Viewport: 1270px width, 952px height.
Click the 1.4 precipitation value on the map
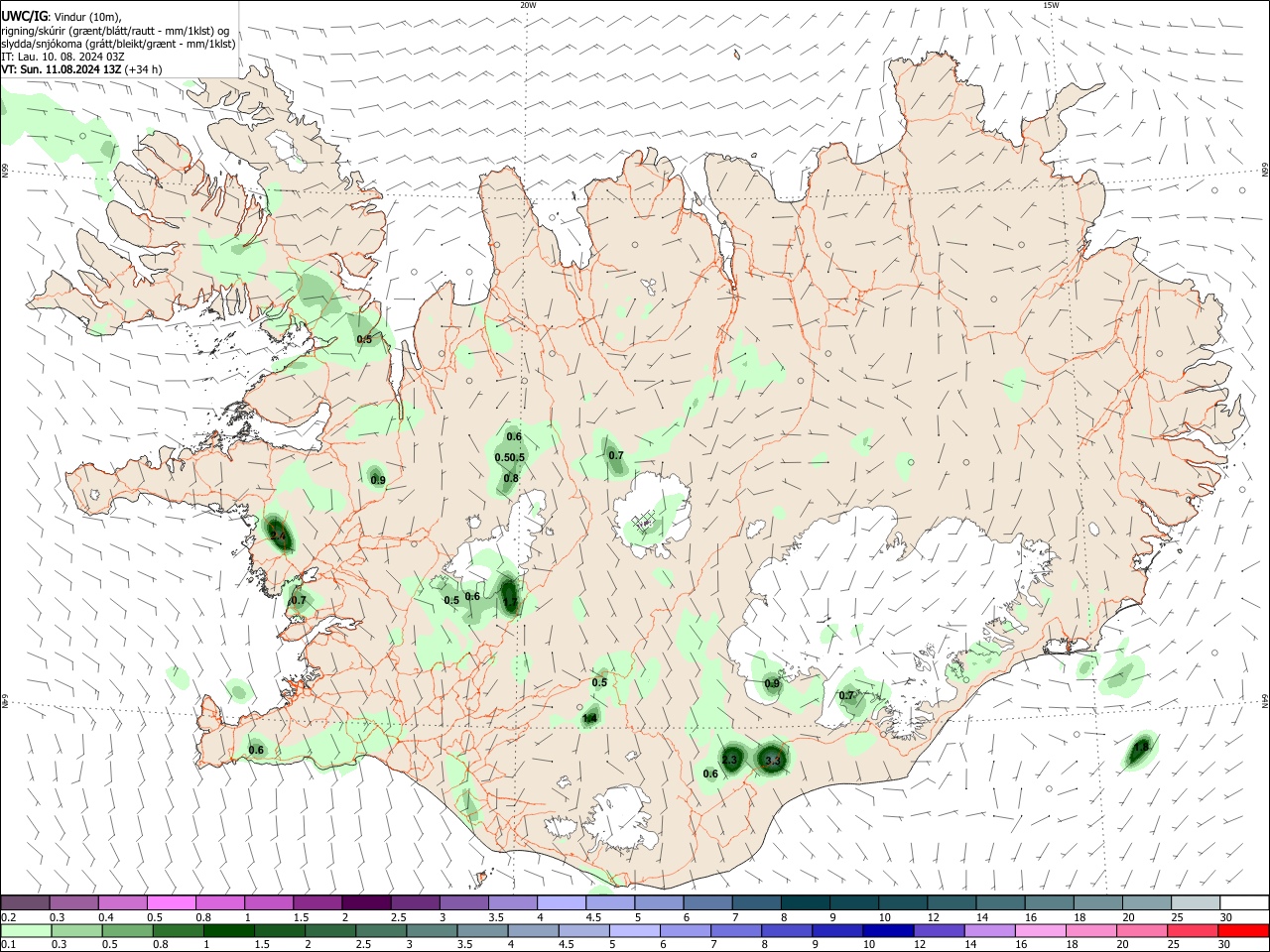(589, 718)
